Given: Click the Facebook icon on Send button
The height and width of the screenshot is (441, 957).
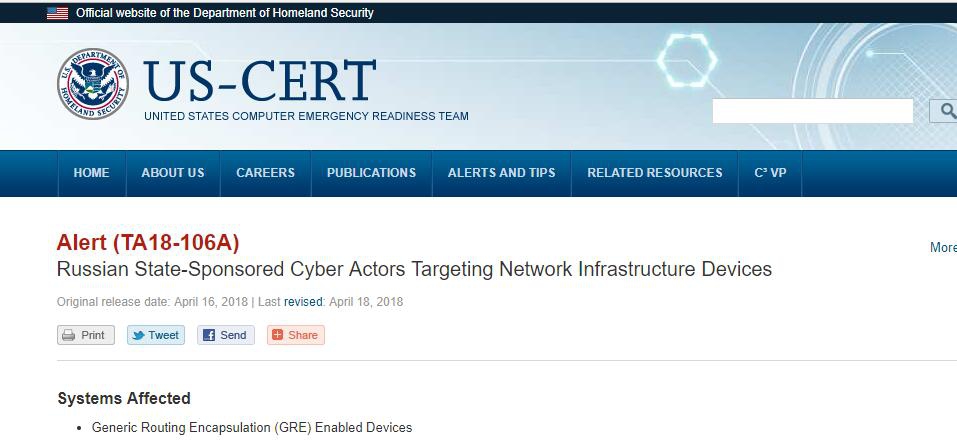Looking at the screenshot, I should coord(209,335).
